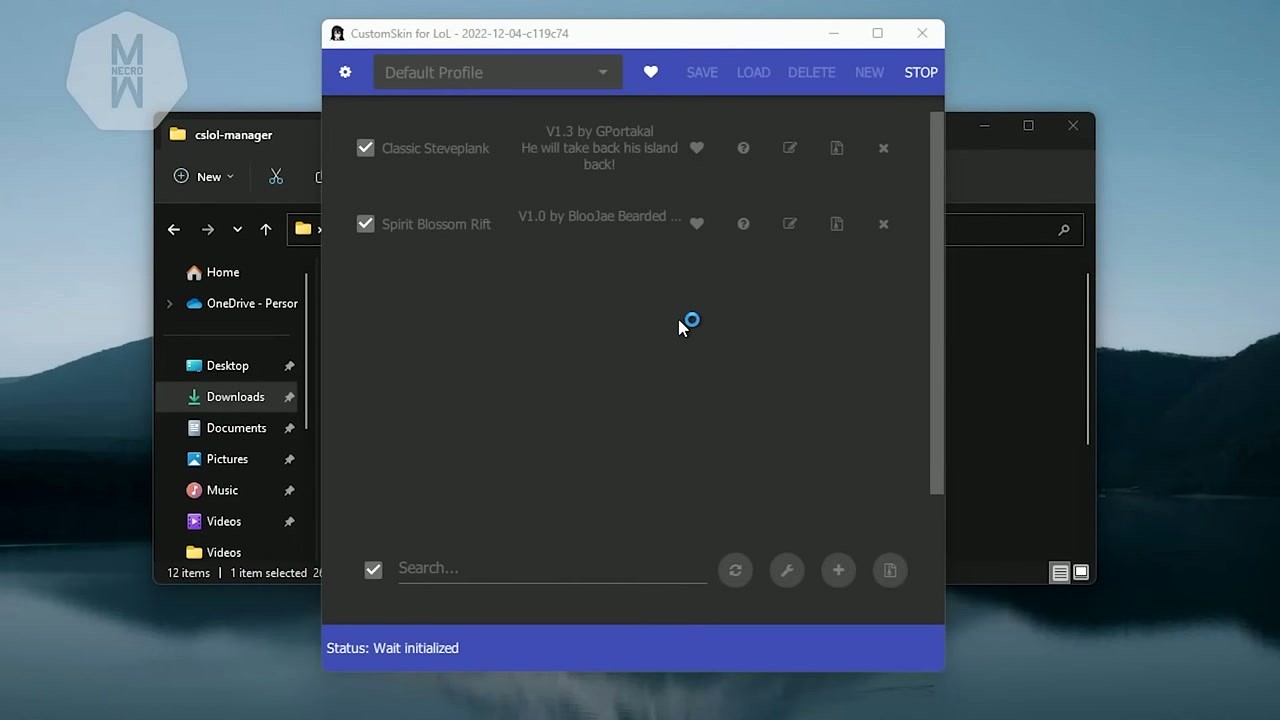Click edit icon for Spirit Blossom Rift
The width and height of the screenshot is (1280, 720).
(x=790, y=224)
